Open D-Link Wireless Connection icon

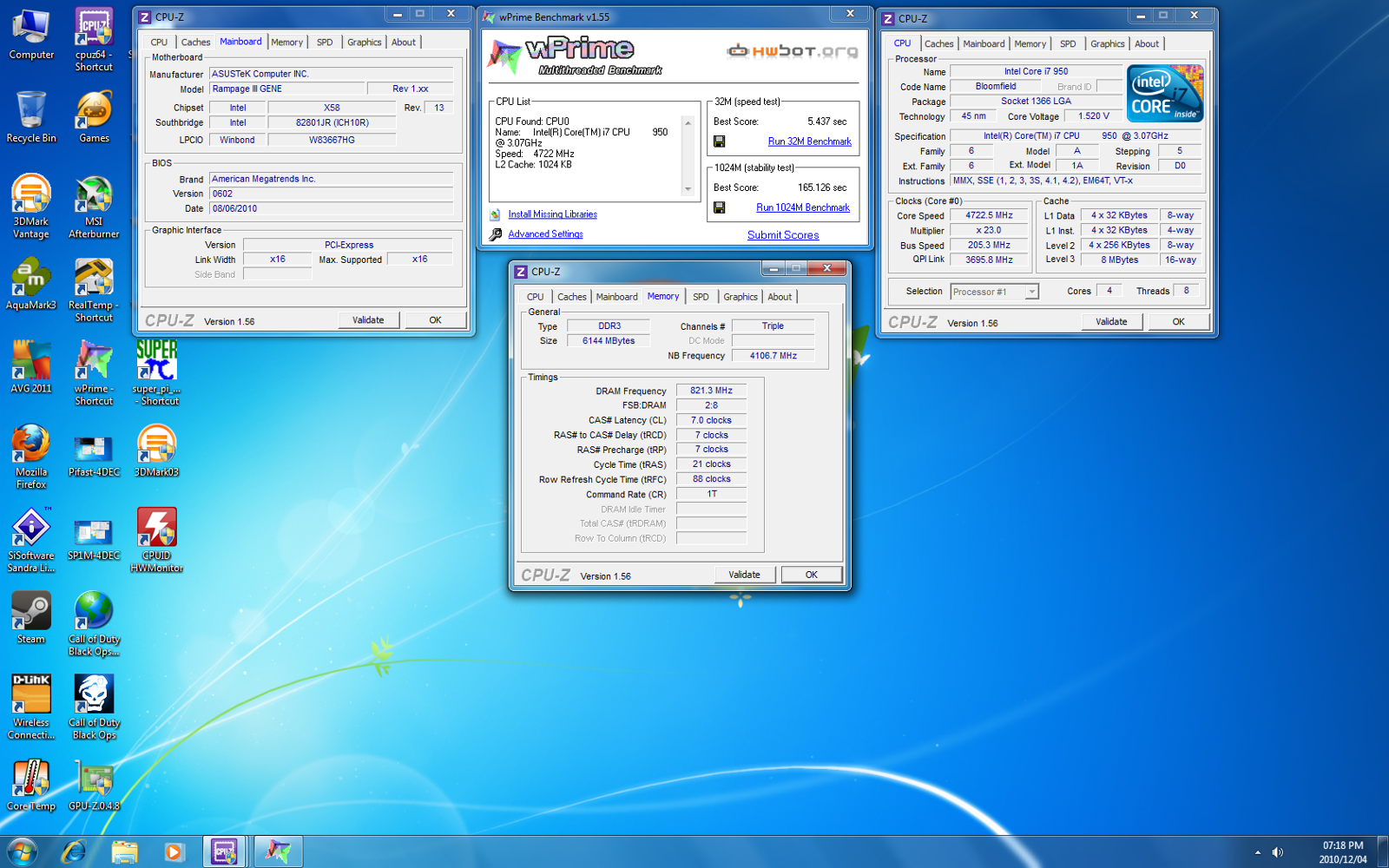pos(31,707)
